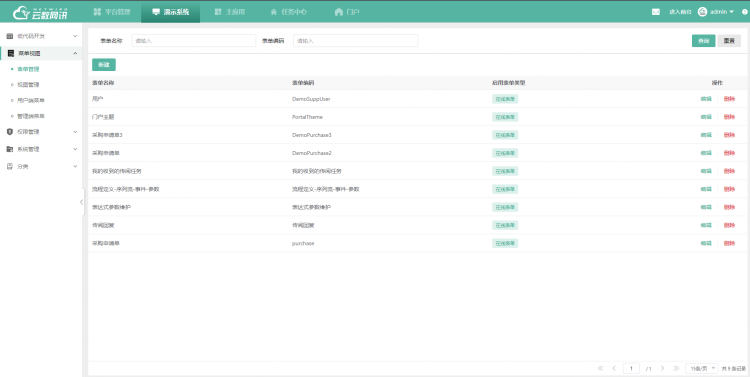Click the DemoPurchase2 code cell
The width and height of the screenshot is (750, 377).
pos(311,153)
